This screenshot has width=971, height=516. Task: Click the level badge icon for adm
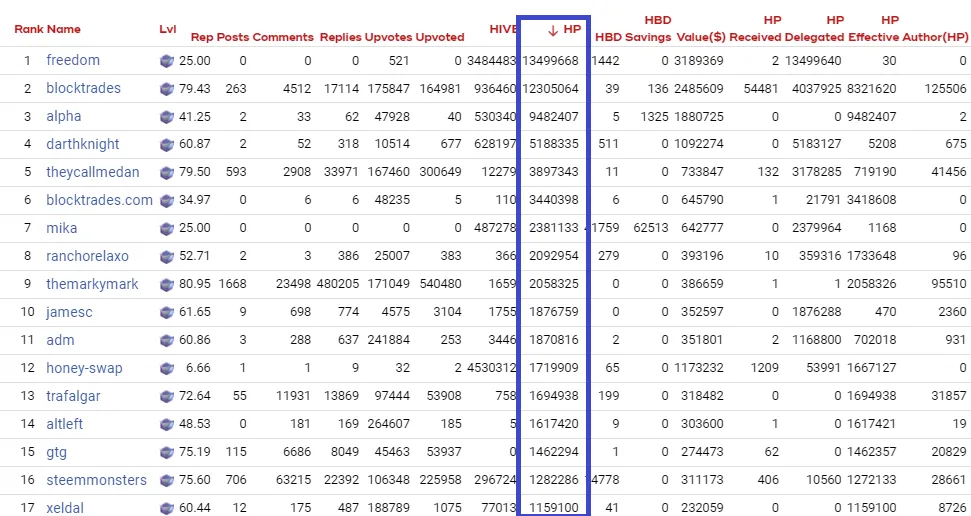coord(167,340)
